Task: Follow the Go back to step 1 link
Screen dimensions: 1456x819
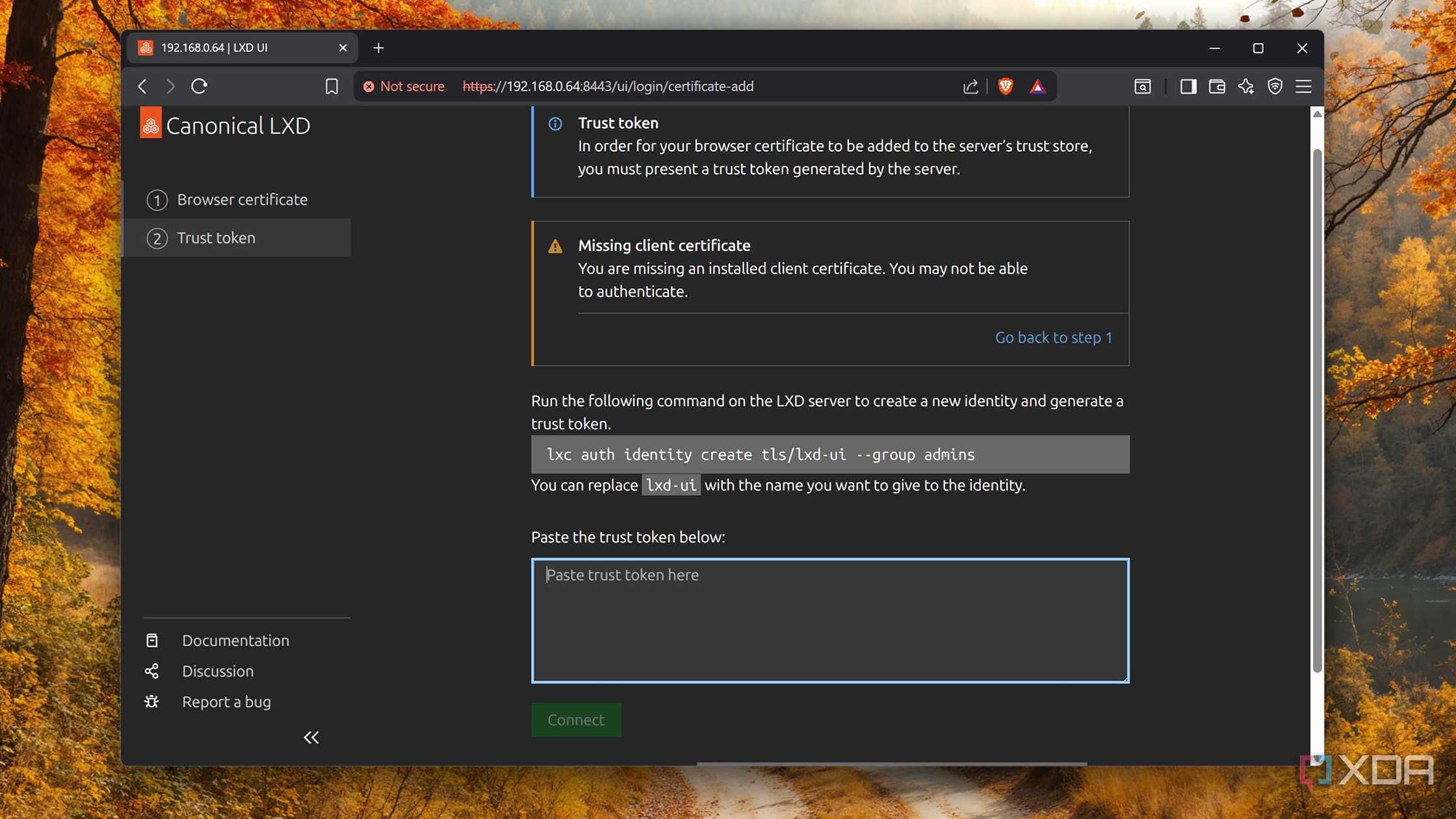Action: click(x=1053, y=337)
